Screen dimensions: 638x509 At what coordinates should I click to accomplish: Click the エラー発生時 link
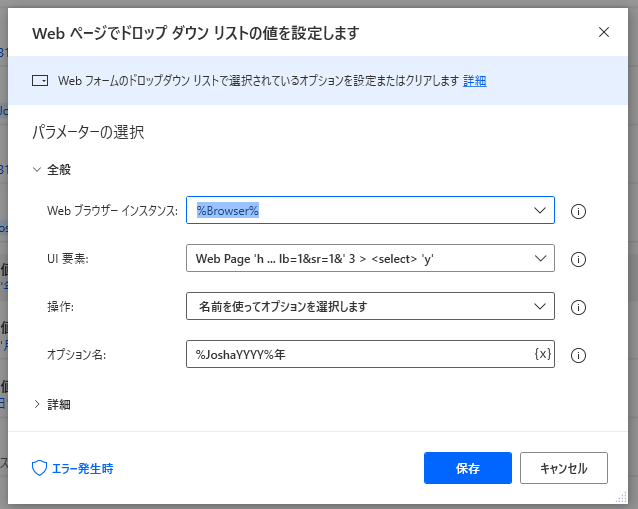coord(82,468)
